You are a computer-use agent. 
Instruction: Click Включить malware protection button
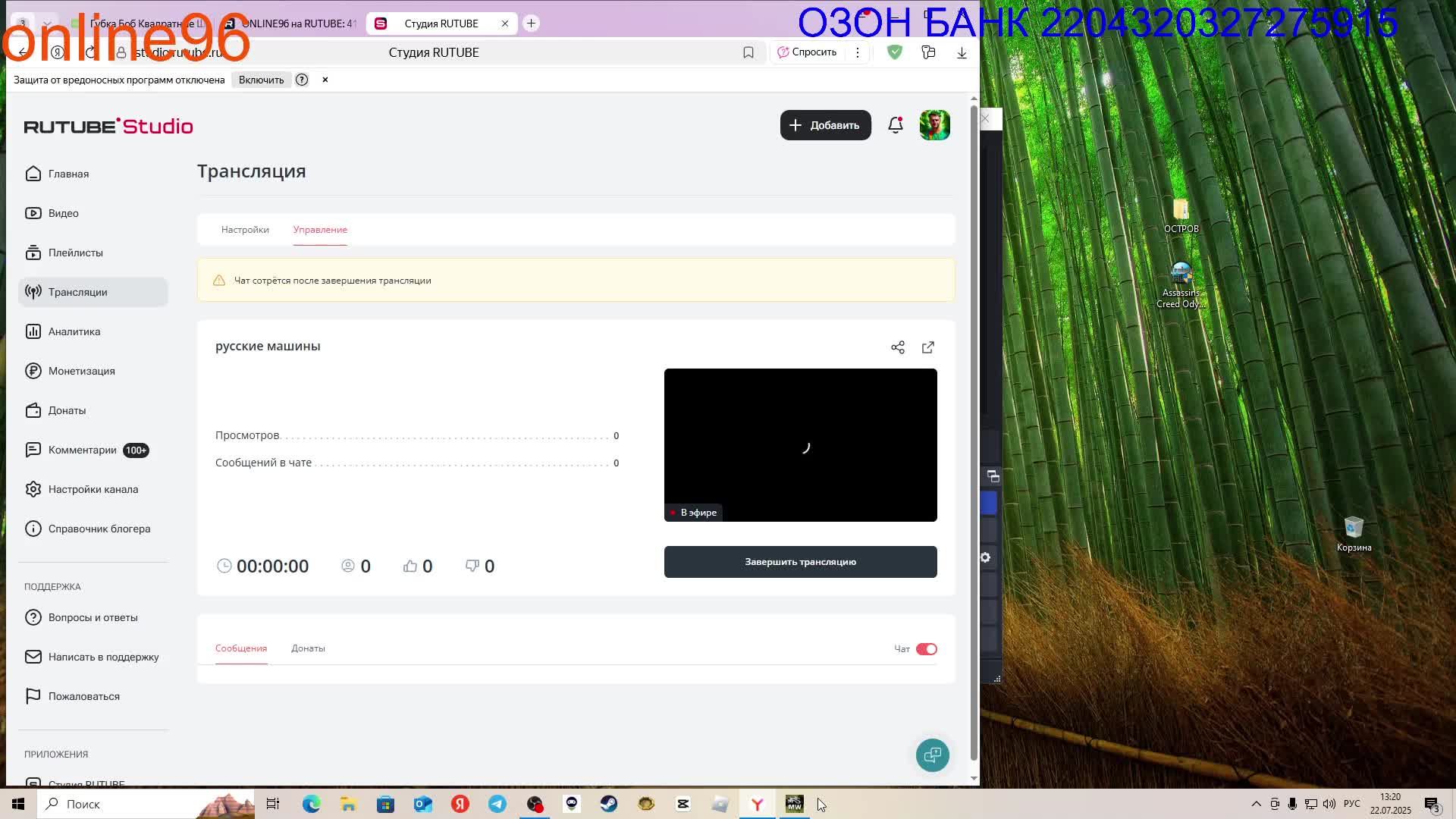point(261,80)
